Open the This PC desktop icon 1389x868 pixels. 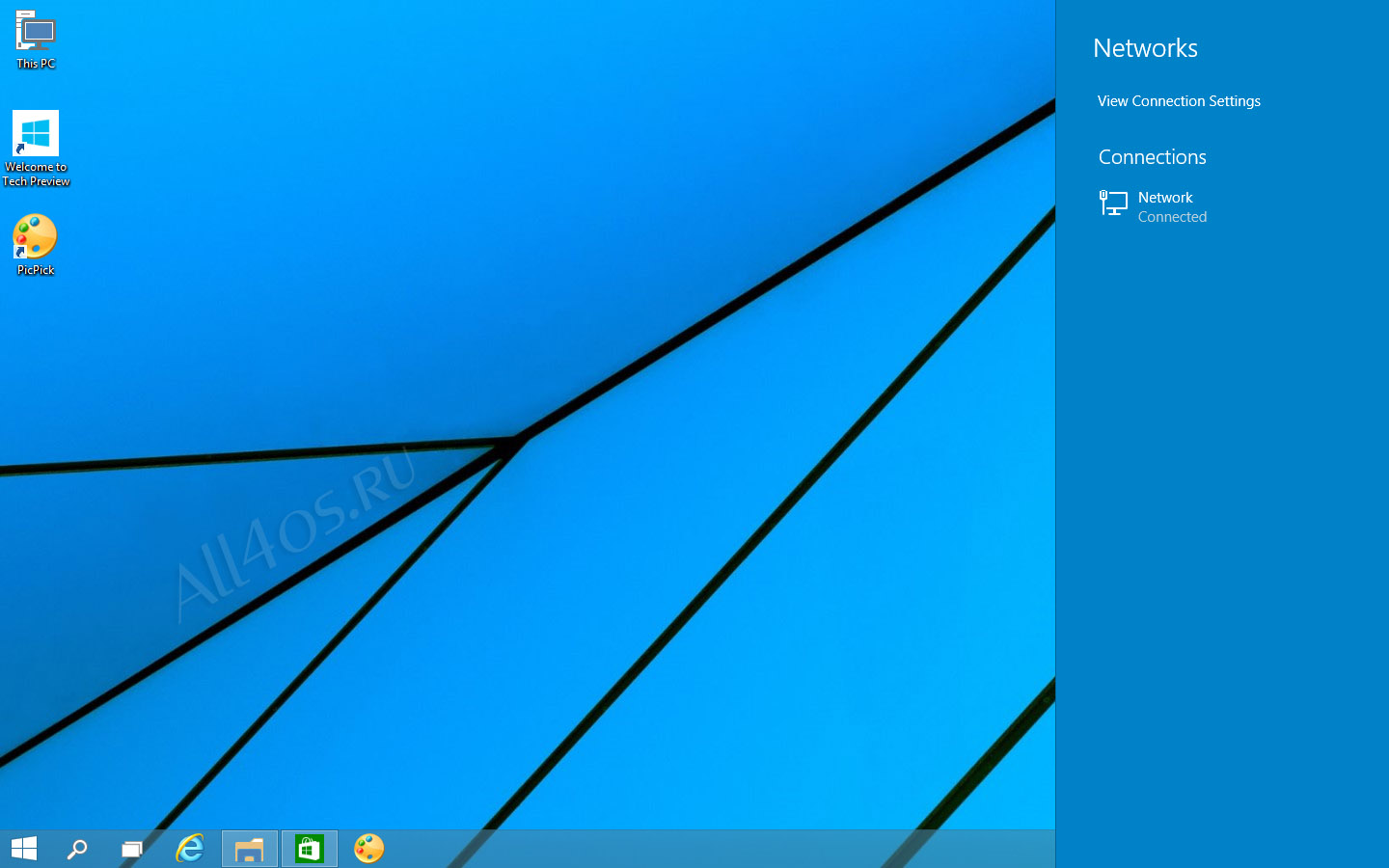[x=36, y=40]
